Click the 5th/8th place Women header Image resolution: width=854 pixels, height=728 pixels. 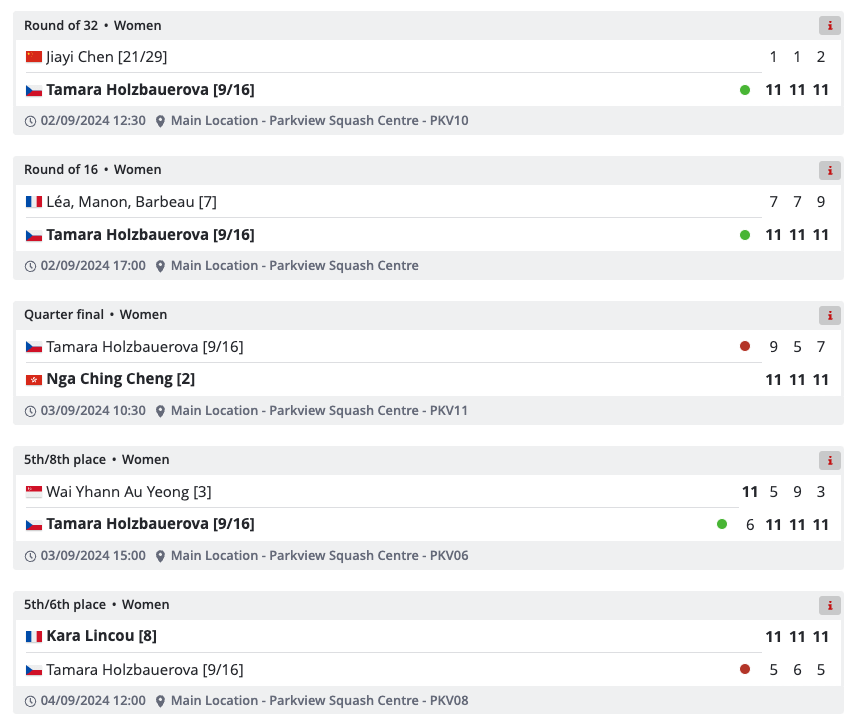[96, 460]
